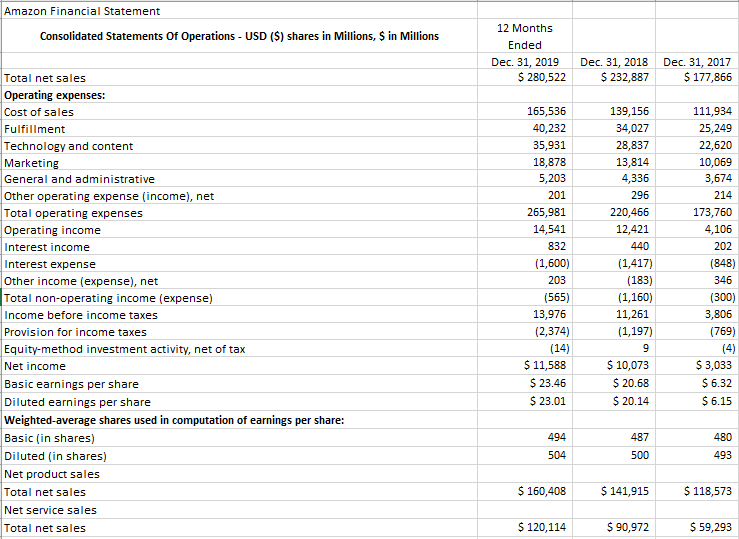Select total net sales value $ 280,522
This screenshot has width=739, height=539.
542,77
